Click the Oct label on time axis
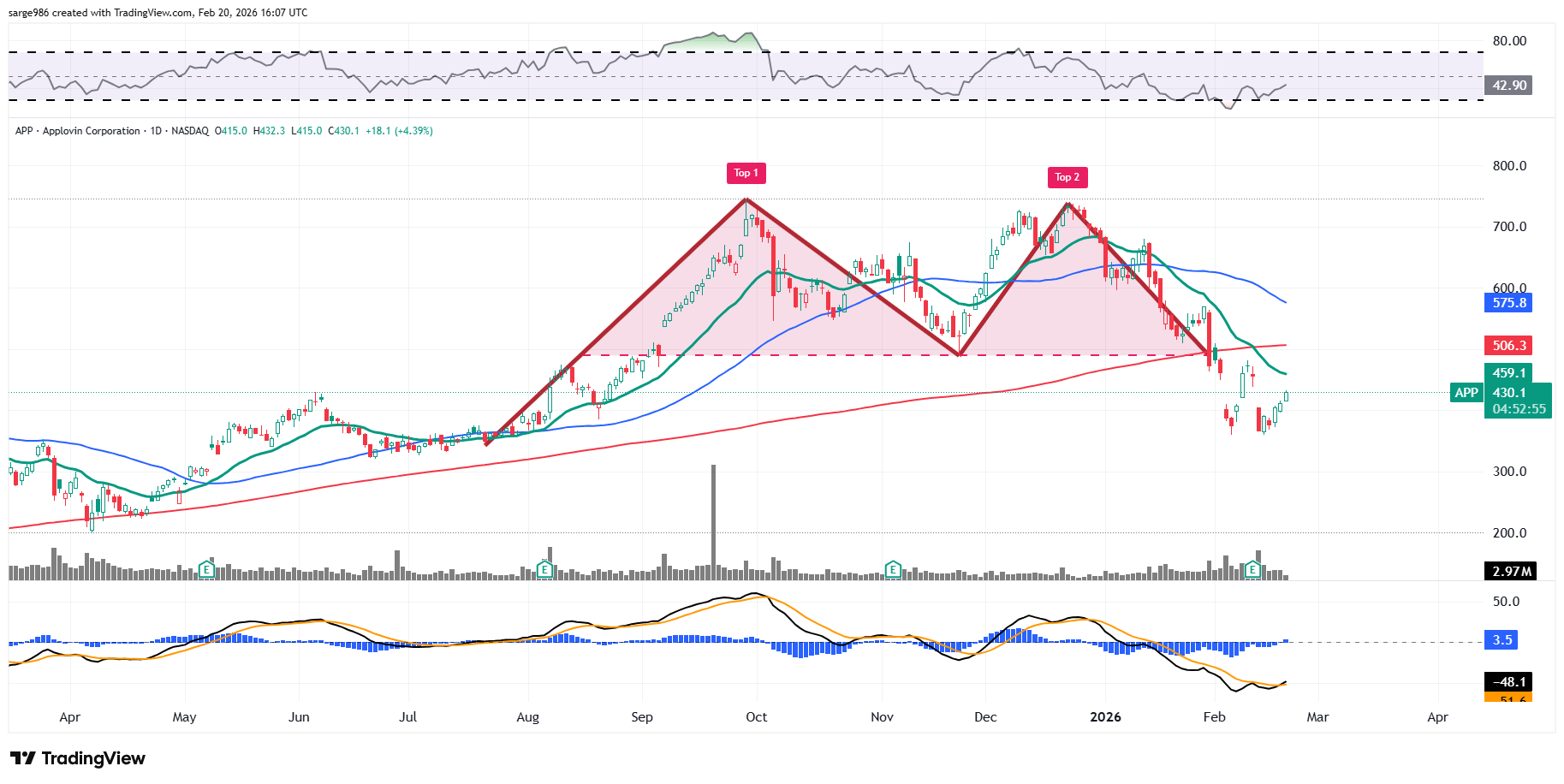The image size is (1564, 784). click(756, 717)
